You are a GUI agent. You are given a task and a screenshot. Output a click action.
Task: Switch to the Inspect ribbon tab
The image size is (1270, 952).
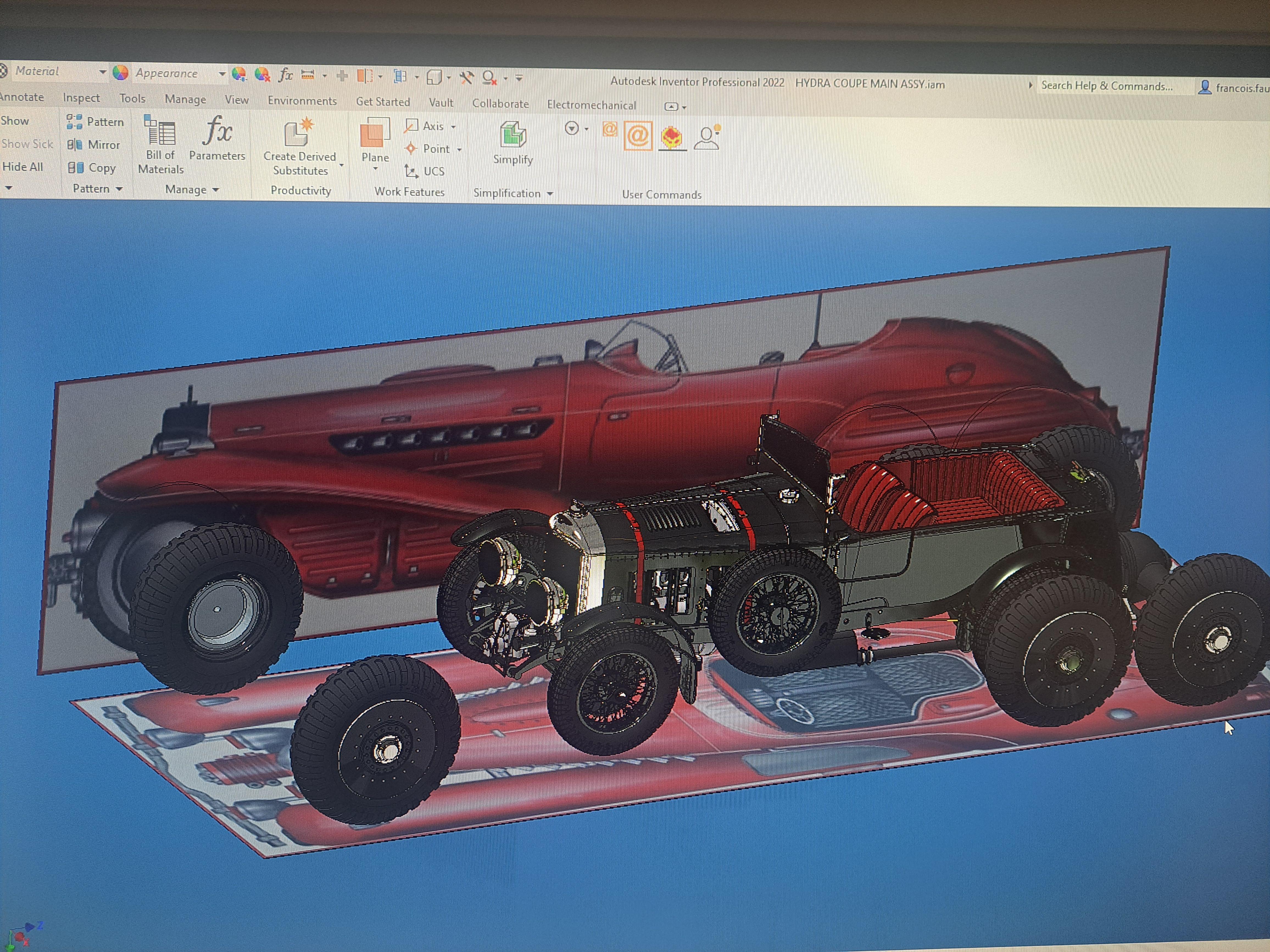click(82, 98)
